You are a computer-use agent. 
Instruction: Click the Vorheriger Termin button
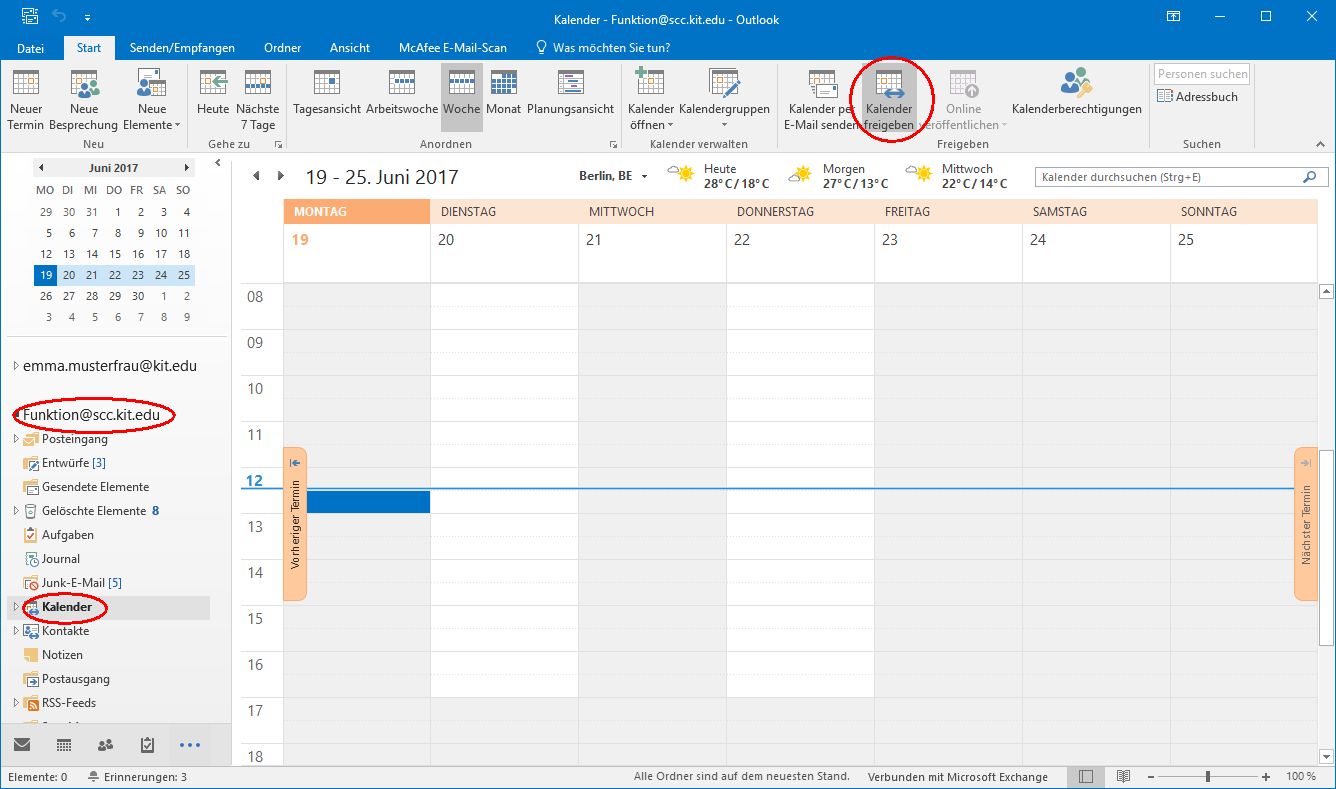point(295,524)
